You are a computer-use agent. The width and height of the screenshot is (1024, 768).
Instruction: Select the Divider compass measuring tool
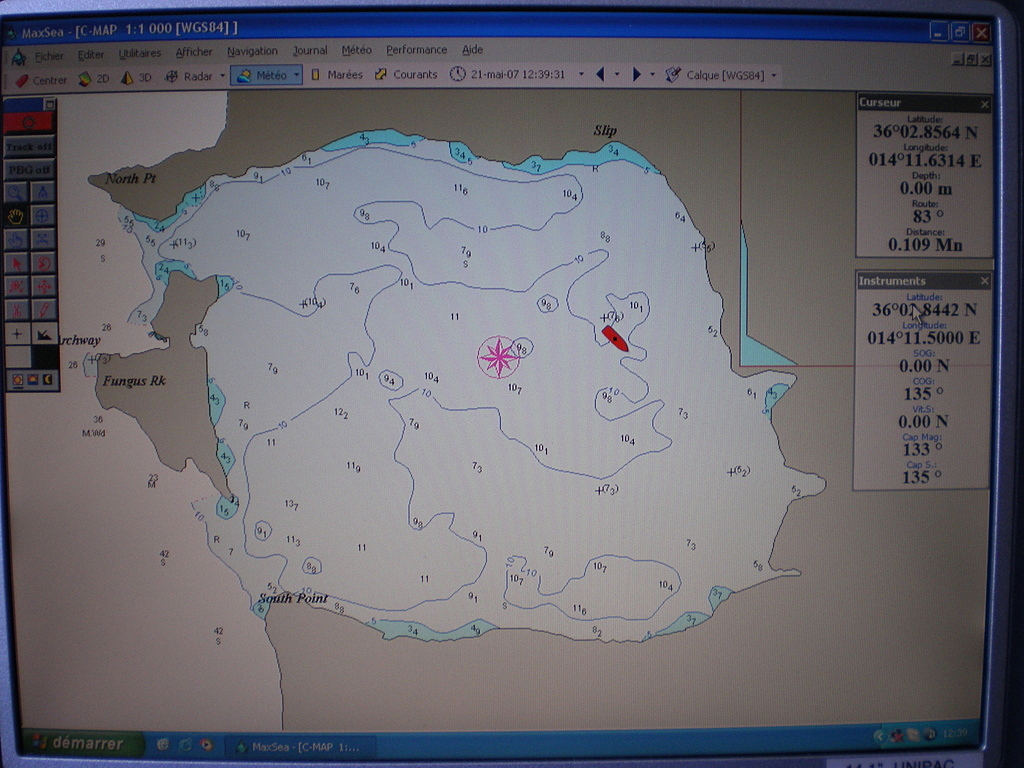click(x=42, y=193)
